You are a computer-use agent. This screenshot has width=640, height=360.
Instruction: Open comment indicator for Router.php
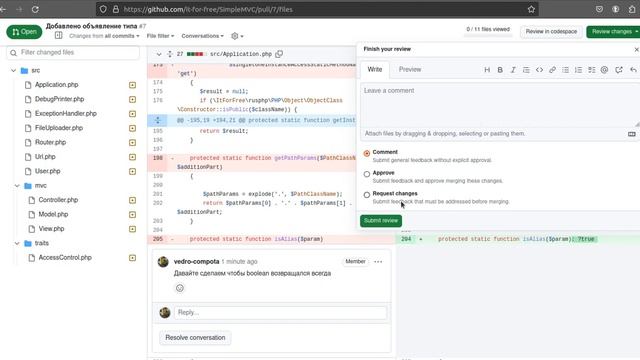coord(132,142)
